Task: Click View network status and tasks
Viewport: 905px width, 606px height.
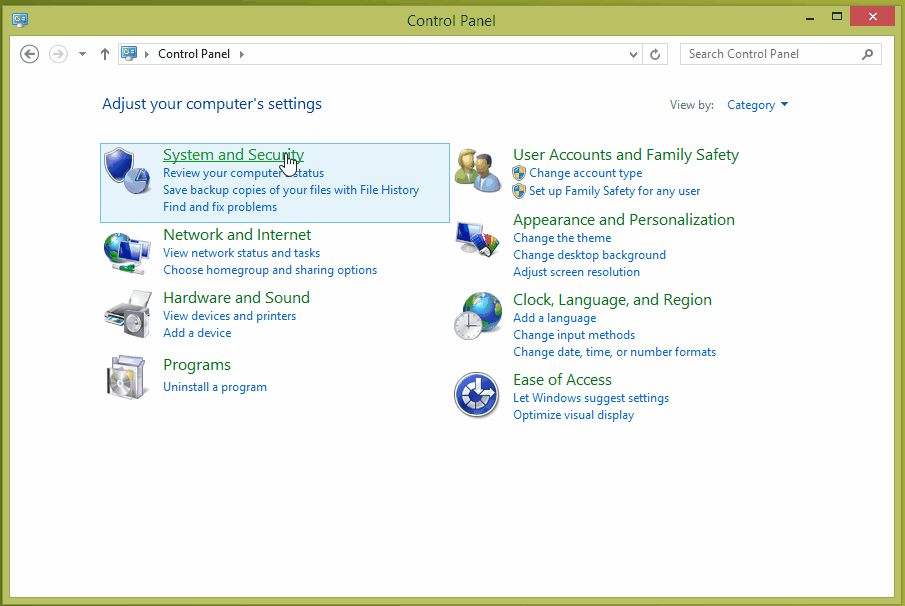Action: pyautogui.click(x=241, y=253)
